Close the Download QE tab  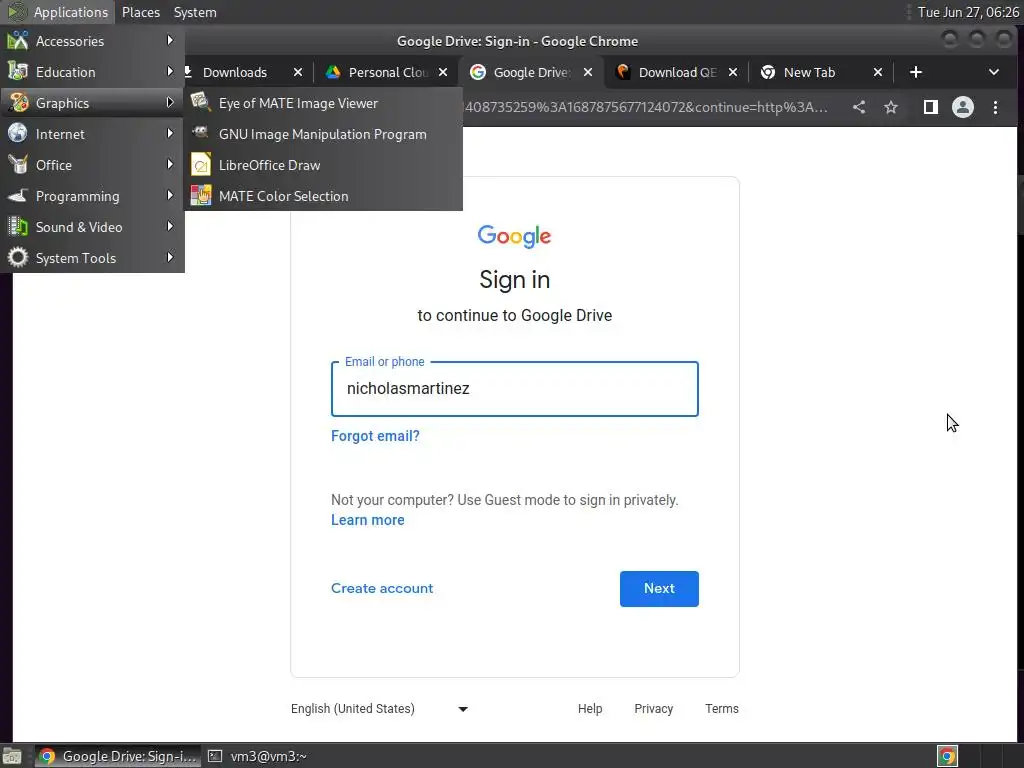click(733, 72)
